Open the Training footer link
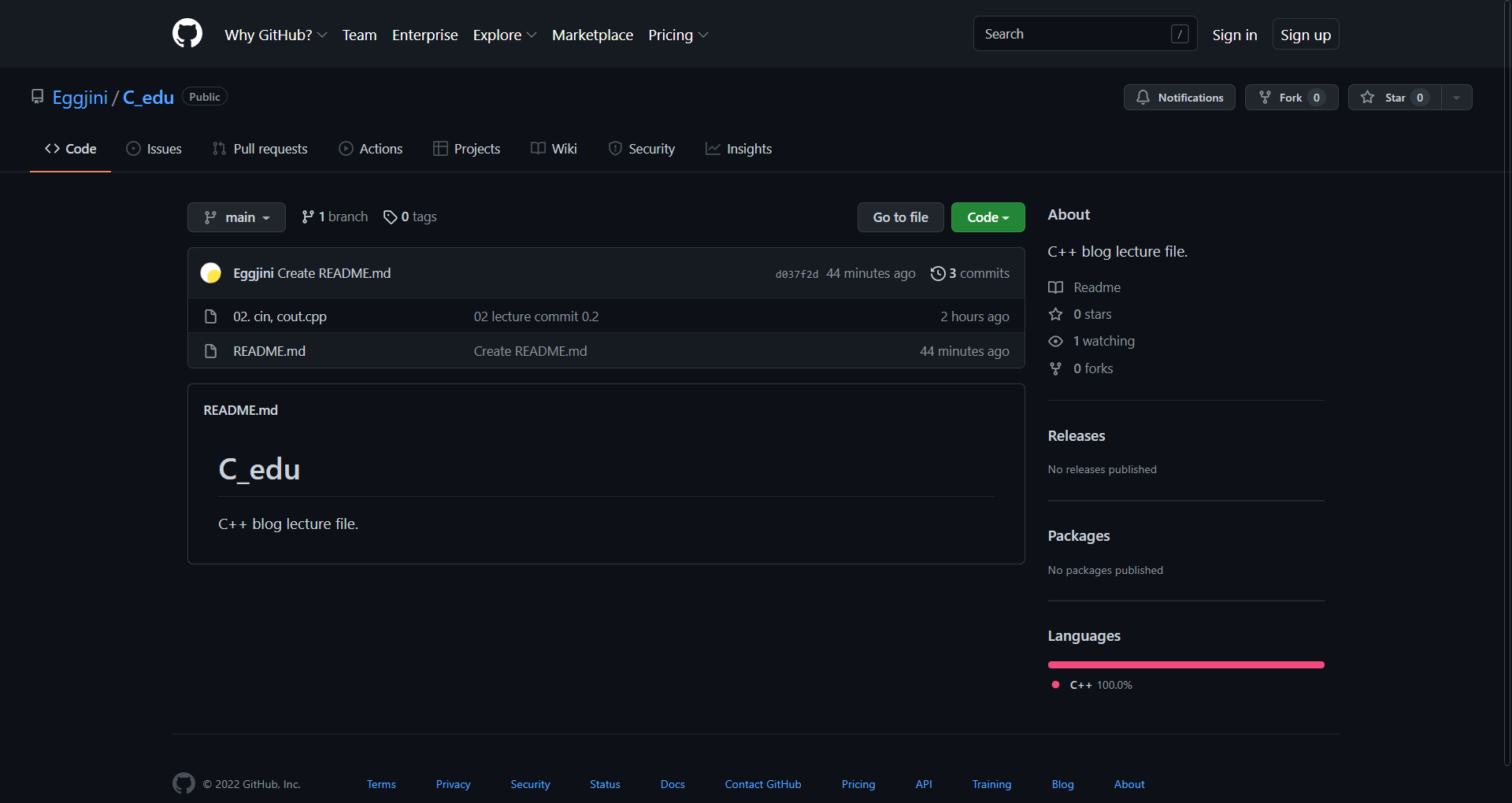1512x803 pixels. point(991,784)
